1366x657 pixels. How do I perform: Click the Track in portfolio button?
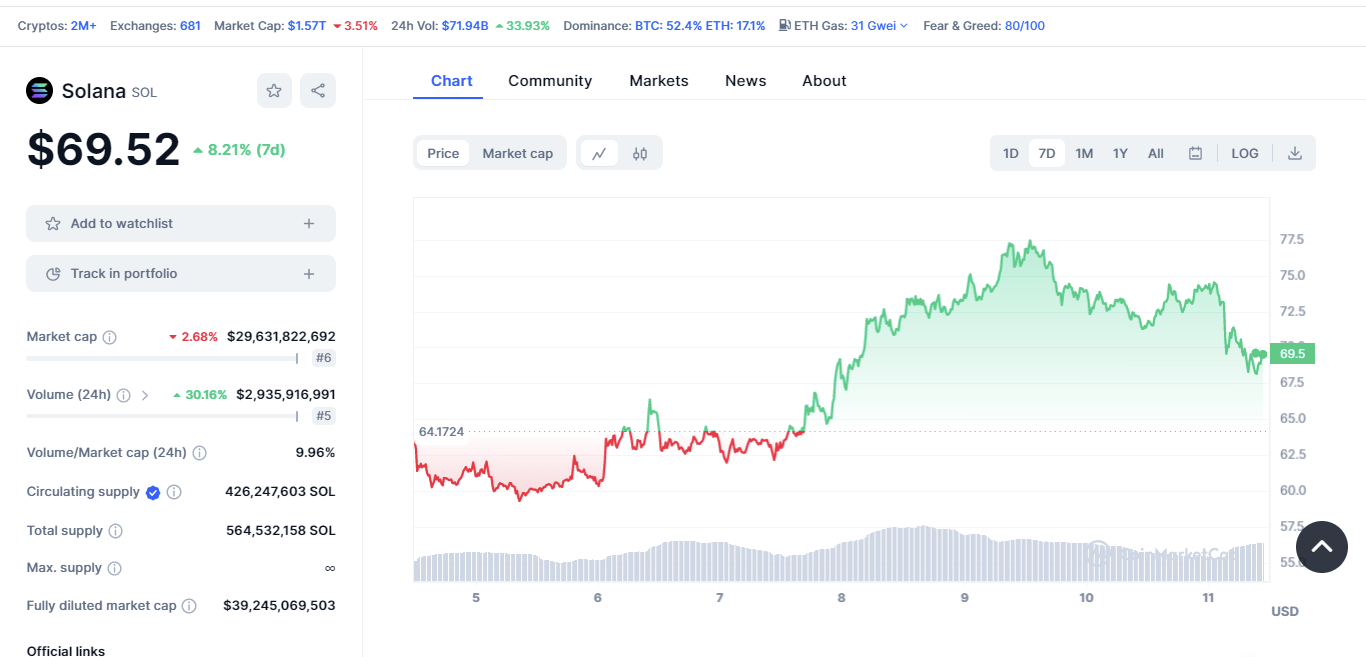181,274
